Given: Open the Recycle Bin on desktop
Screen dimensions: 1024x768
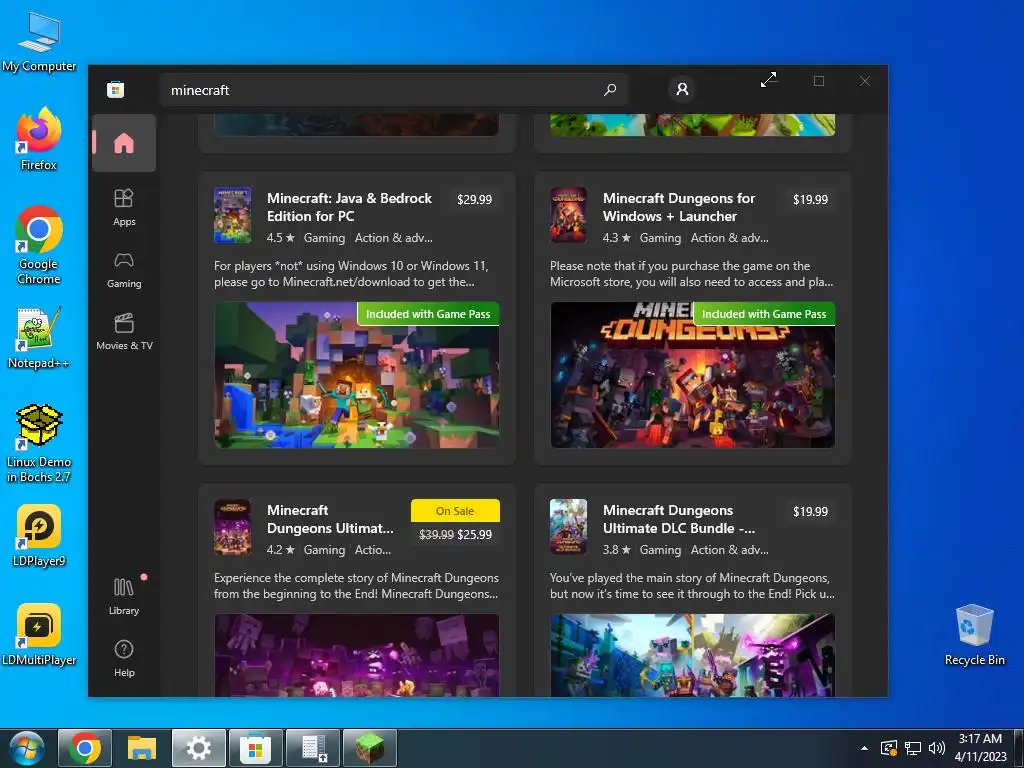Looking at the screenshot, I should tap(974, 635).
